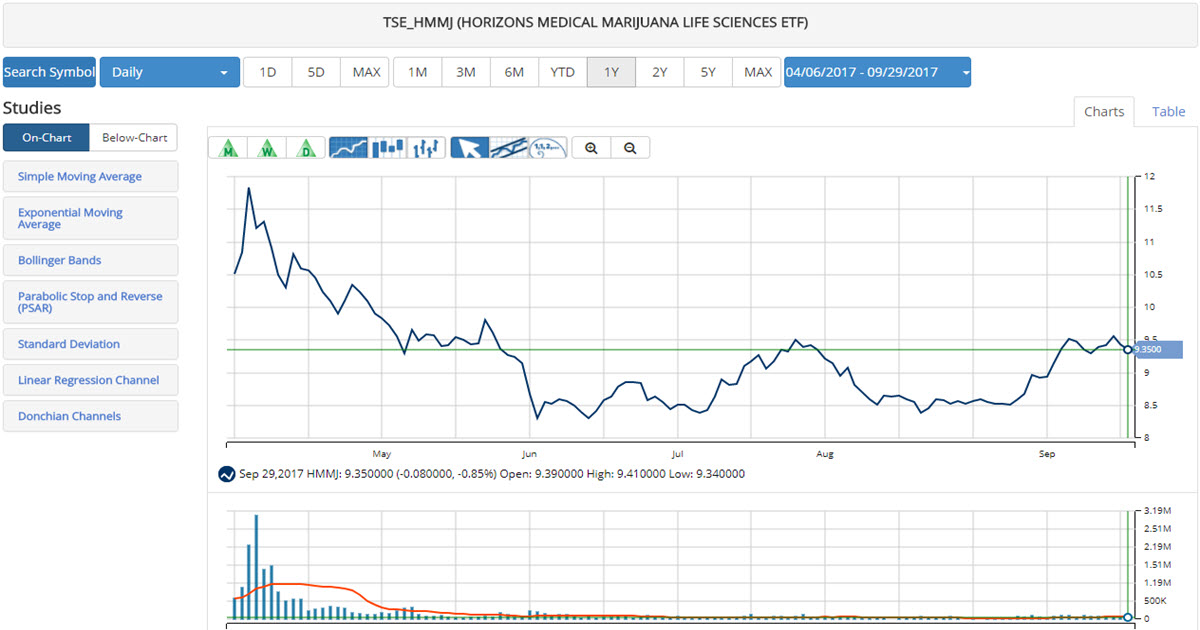Click the monthly 'M' triangle icon
The width and height of the screenshot is (1200, 630).
[x=229, y=148]
